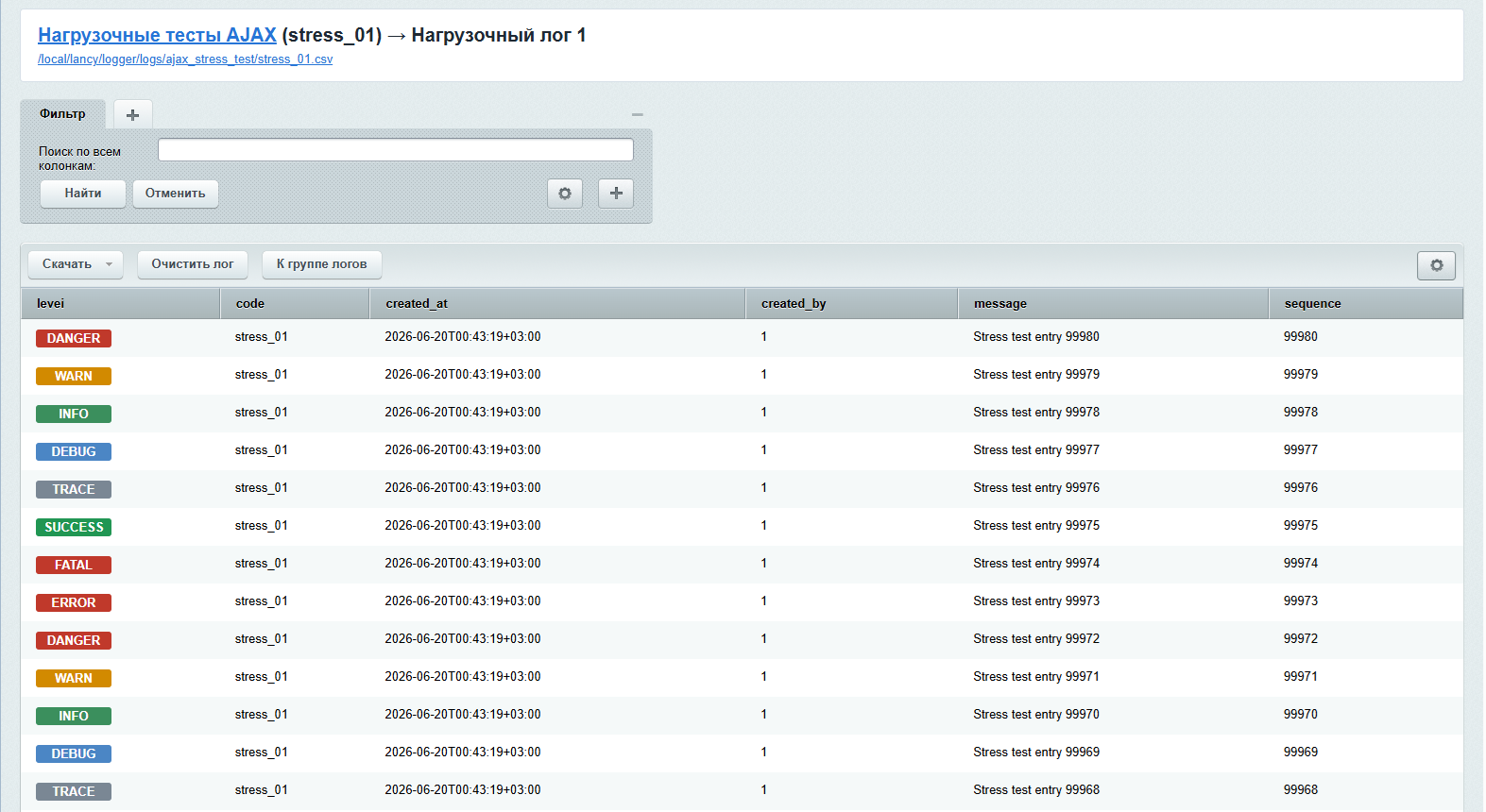Add filter field with plus icon button
This screenshot has height=812, width=1486.
(616, 194)
